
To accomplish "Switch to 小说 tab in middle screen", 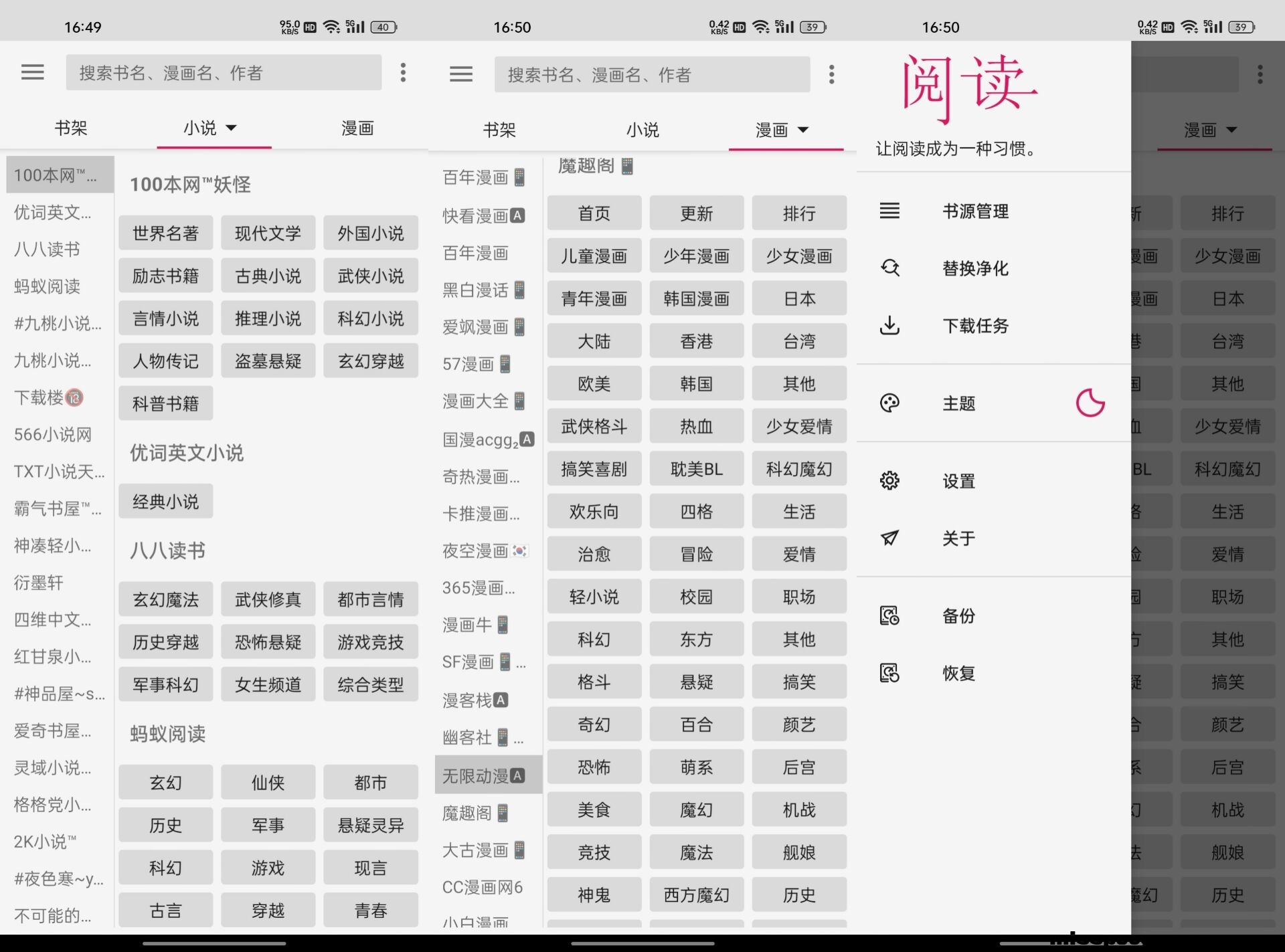I will click(642, 130).
